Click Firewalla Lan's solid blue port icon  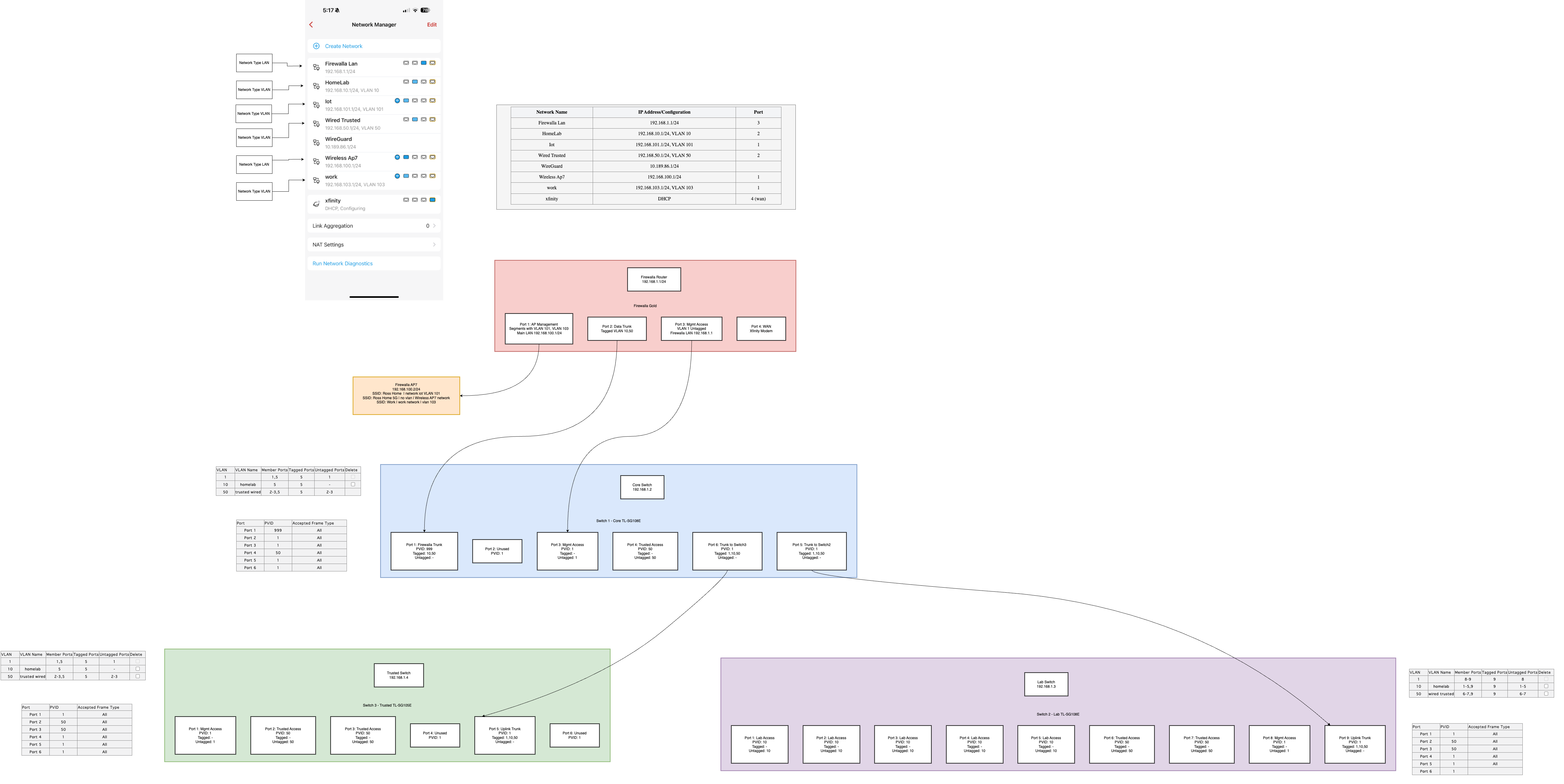(x=423, y=62)
